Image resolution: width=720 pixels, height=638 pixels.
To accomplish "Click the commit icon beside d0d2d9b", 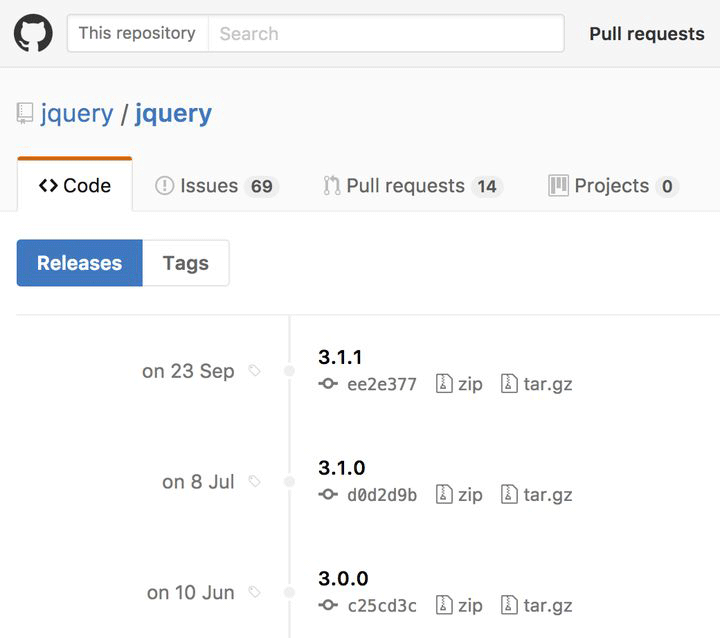I will 328,494.
